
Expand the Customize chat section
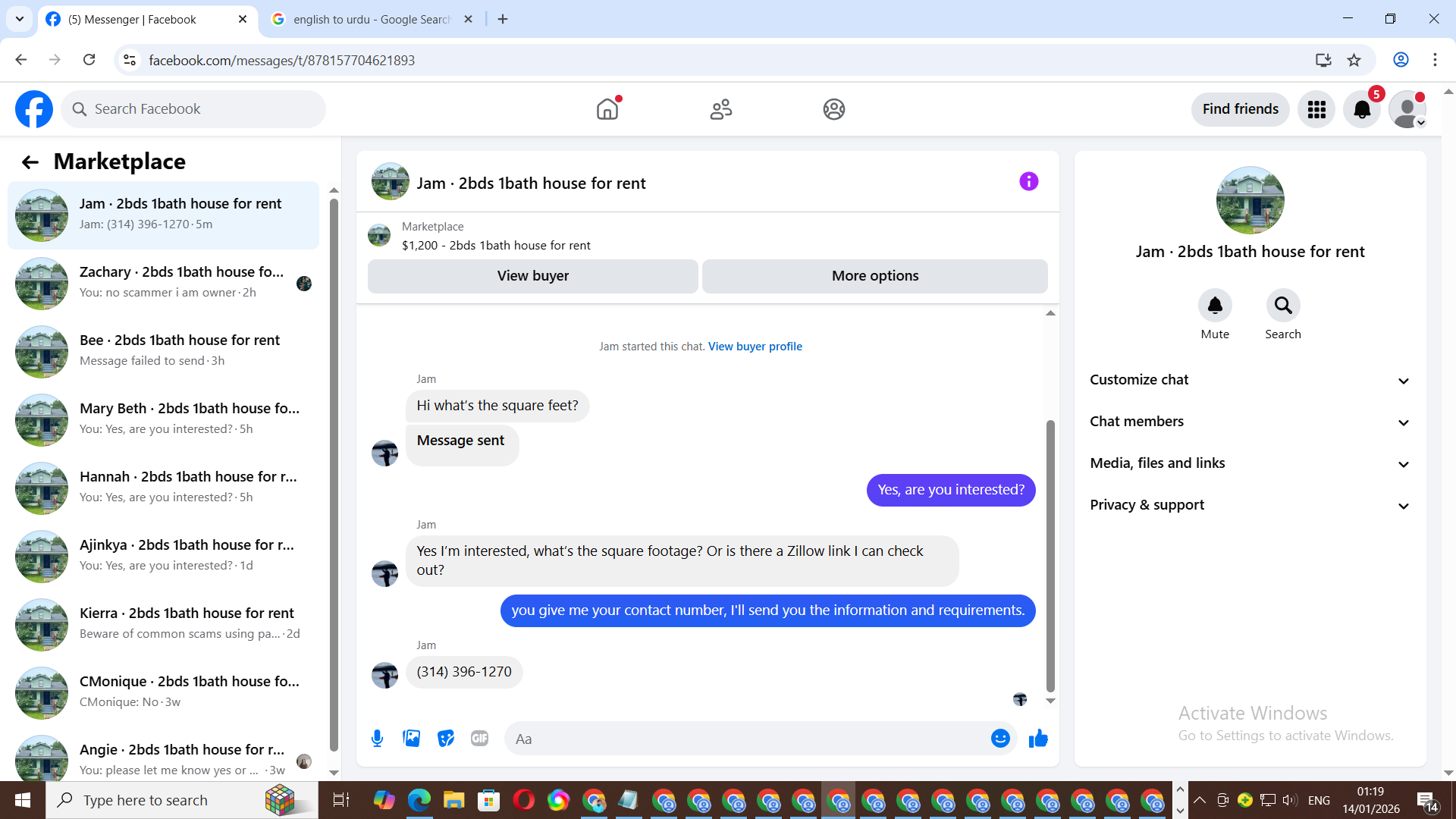[1250, 380]
